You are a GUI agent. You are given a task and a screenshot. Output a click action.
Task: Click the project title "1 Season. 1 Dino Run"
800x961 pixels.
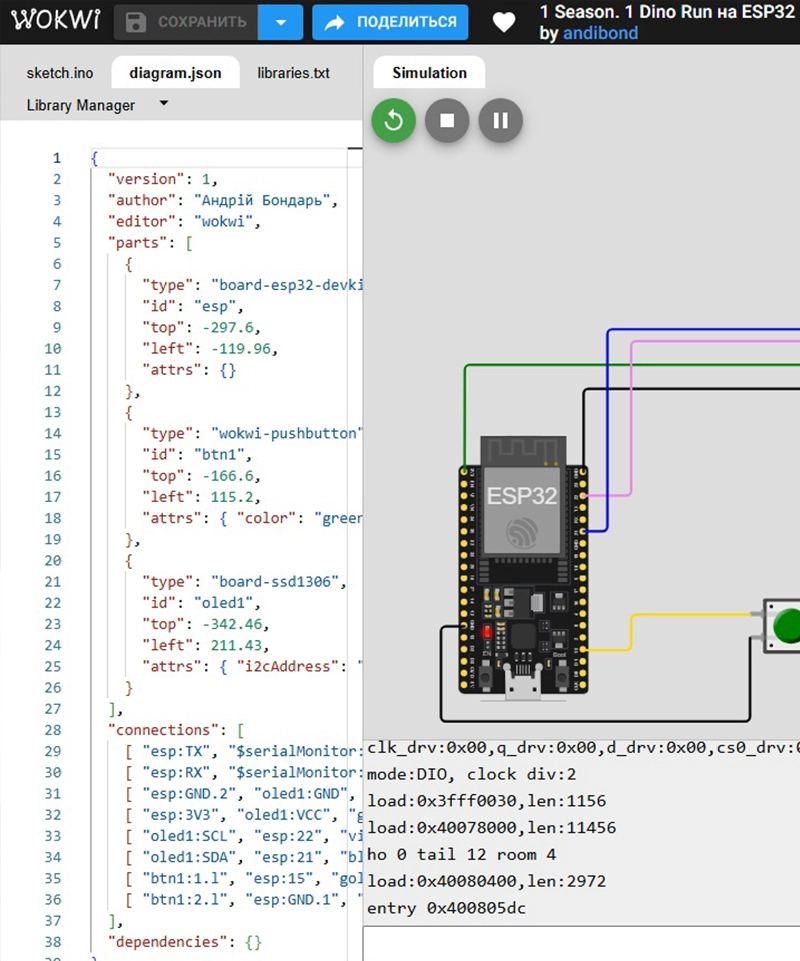pos(667,12)
